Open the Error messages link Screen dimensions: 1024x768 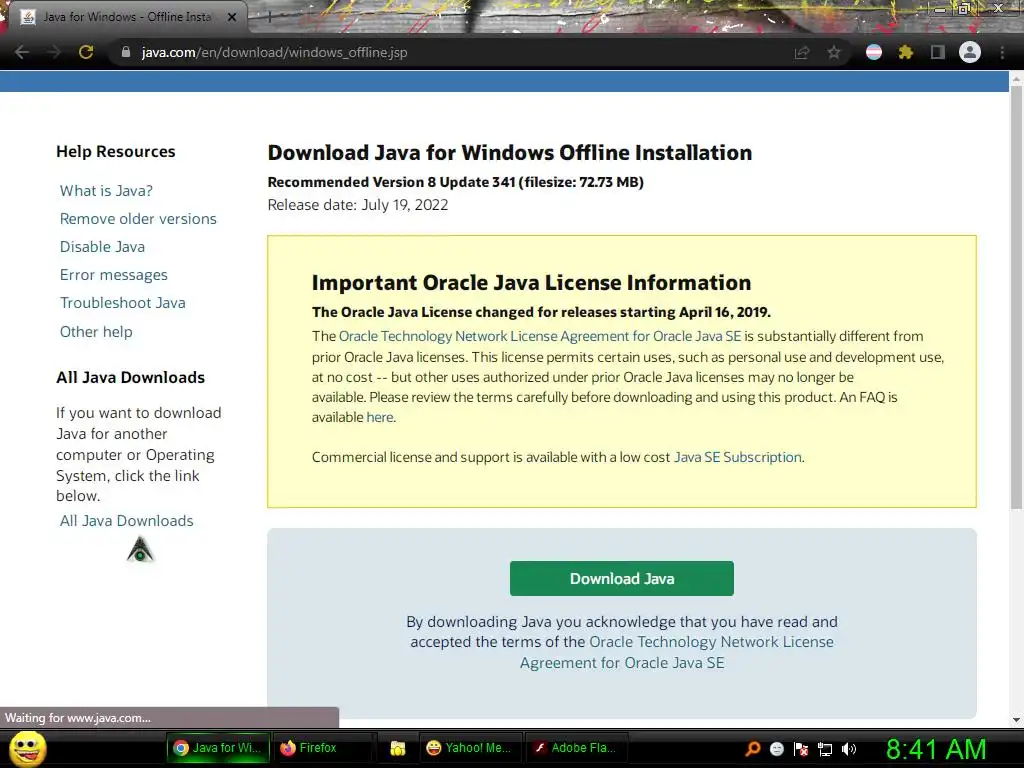tap(114, 275)
